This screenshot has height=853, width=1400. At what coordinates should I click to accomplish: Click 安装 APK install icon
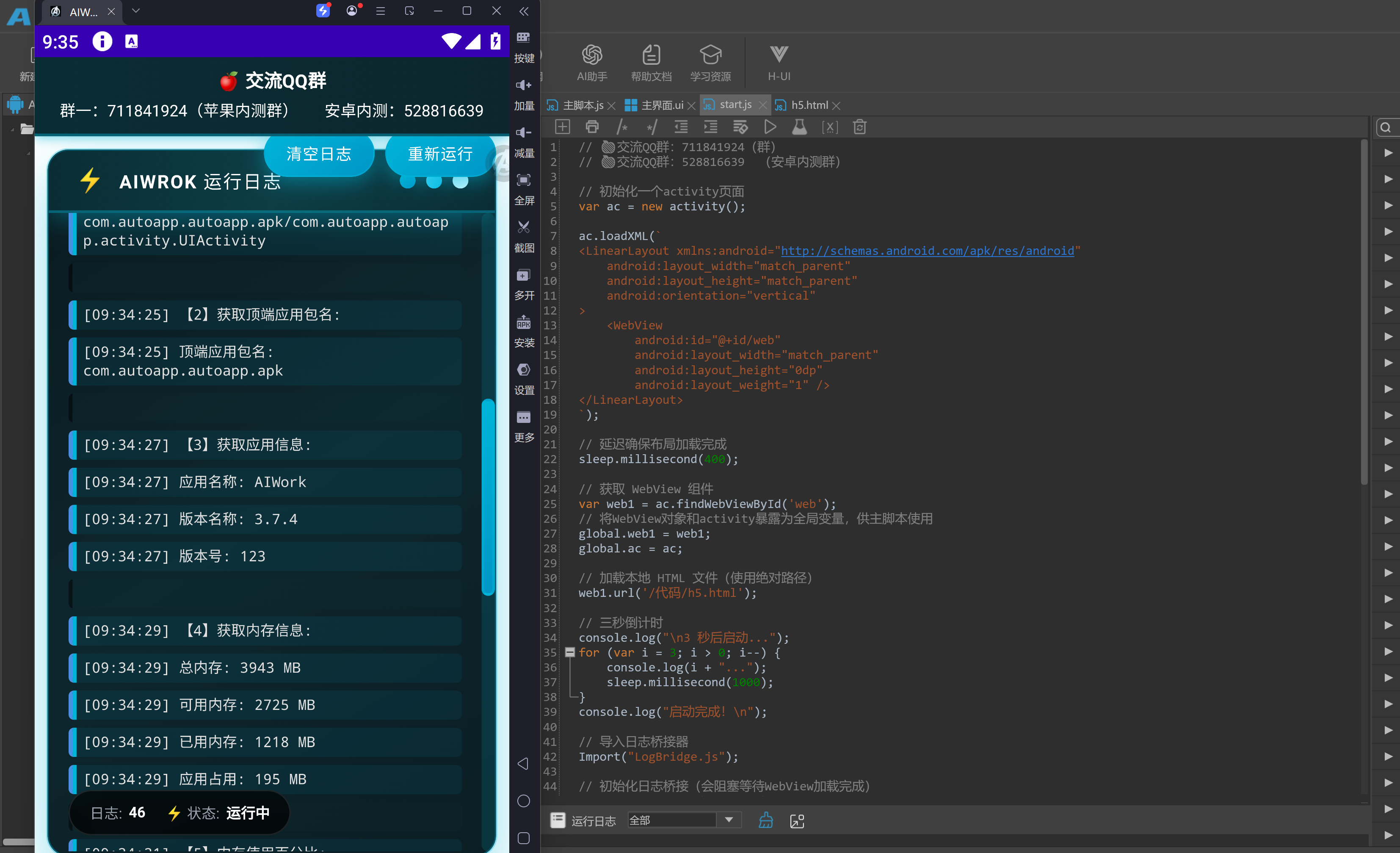[x=524, y=332]
